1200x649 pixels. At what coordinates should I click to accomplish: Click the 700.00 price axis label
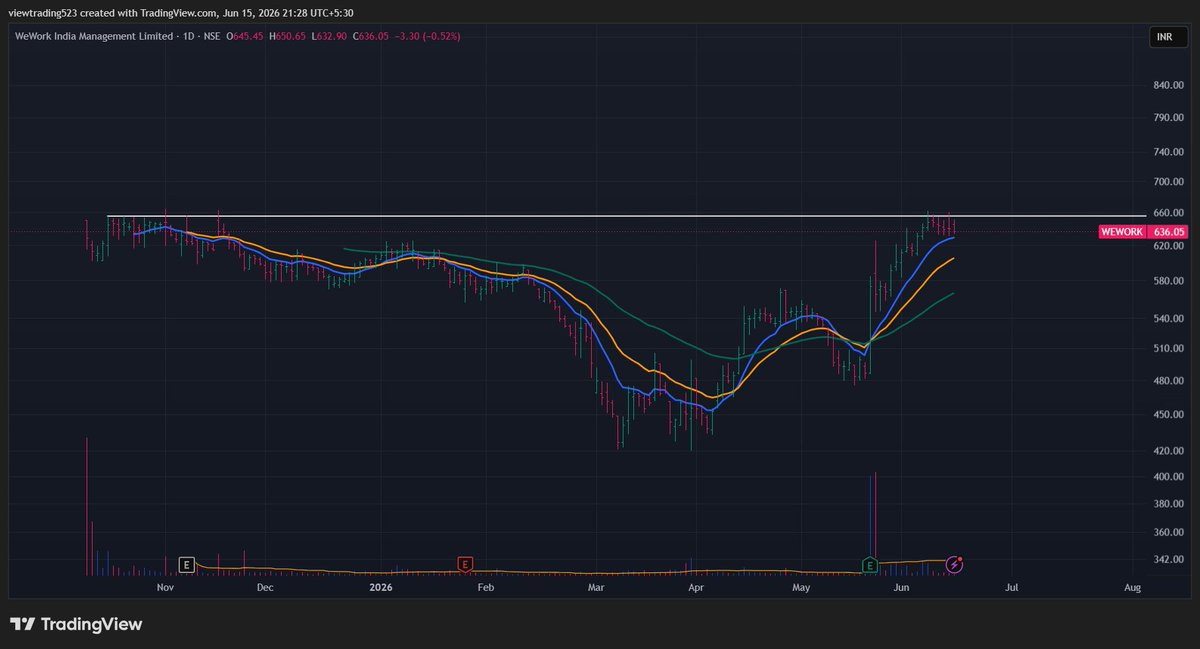click(1168, 182)
